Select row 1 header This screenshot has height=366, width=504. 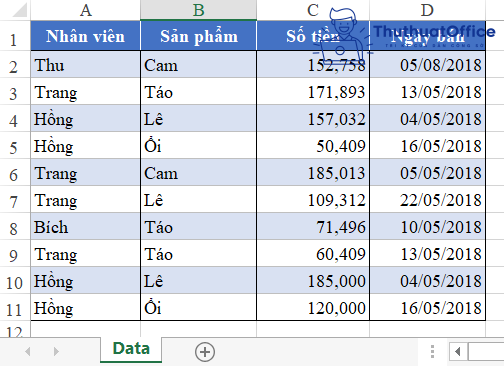[x=15, y=36]
